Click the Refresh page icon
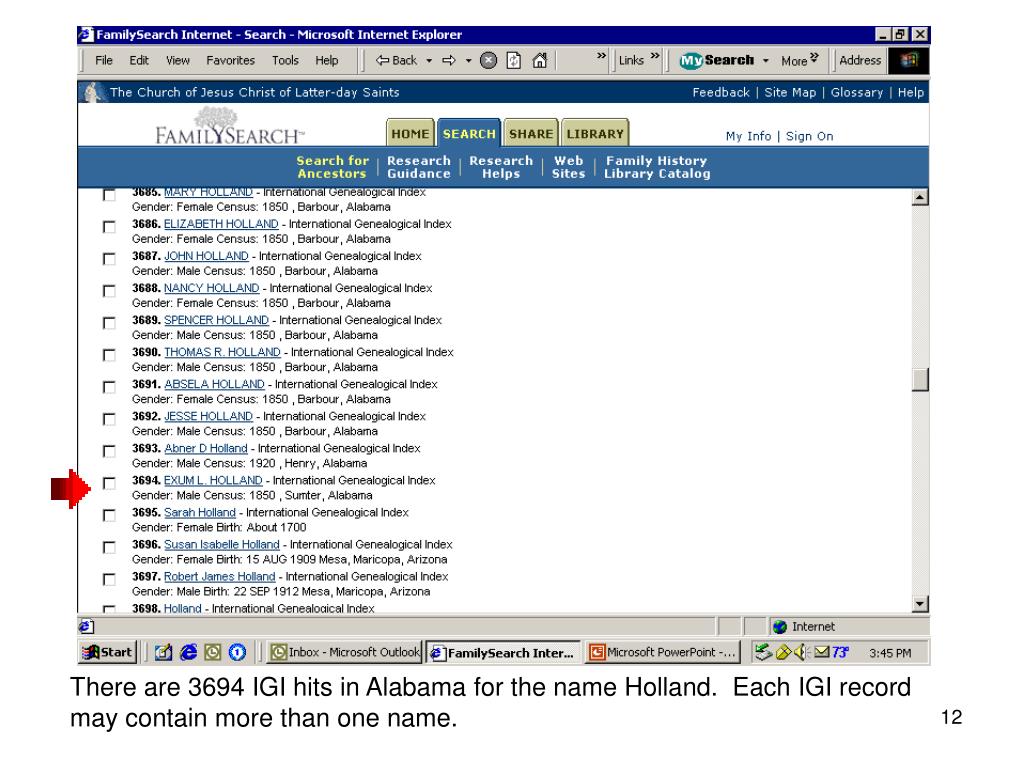Image resolution: width=1024 pixels, height=768 pixels. 514,61
